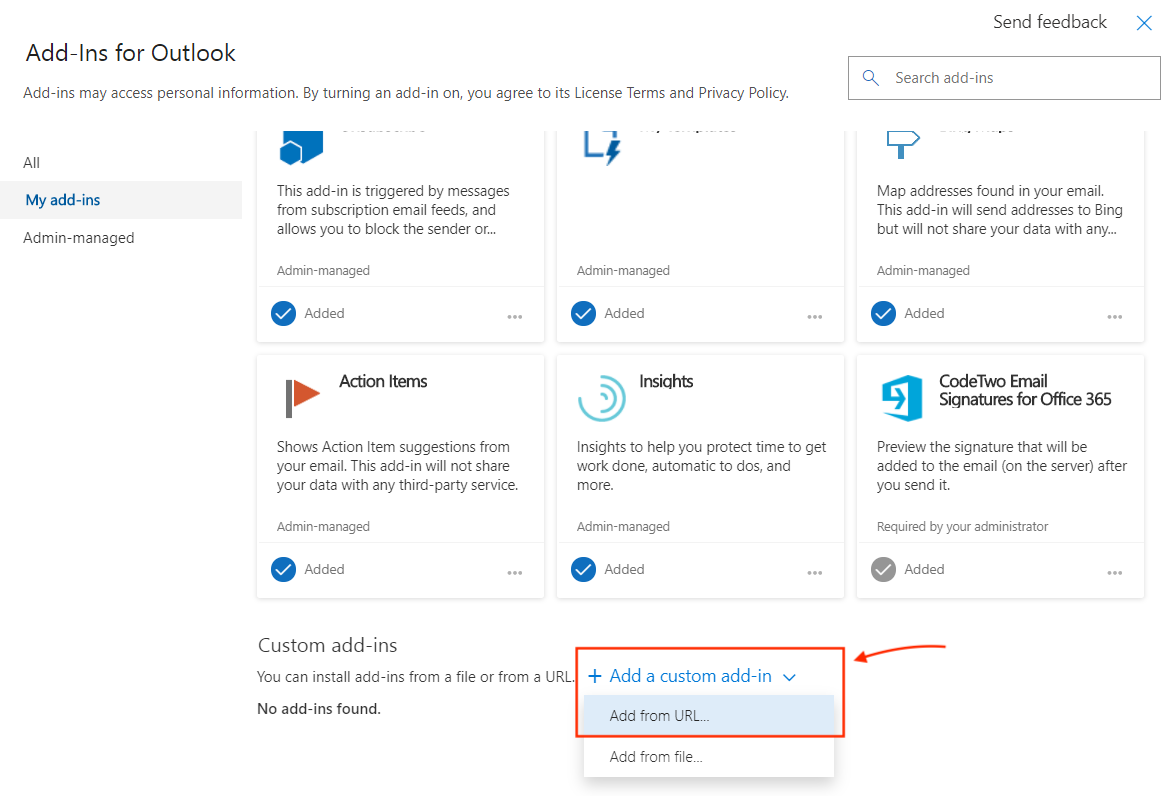The height and width of the screenshot is (796, 1164).
Task: Click the My Templates lightning icon
Action: click(602, 147)
